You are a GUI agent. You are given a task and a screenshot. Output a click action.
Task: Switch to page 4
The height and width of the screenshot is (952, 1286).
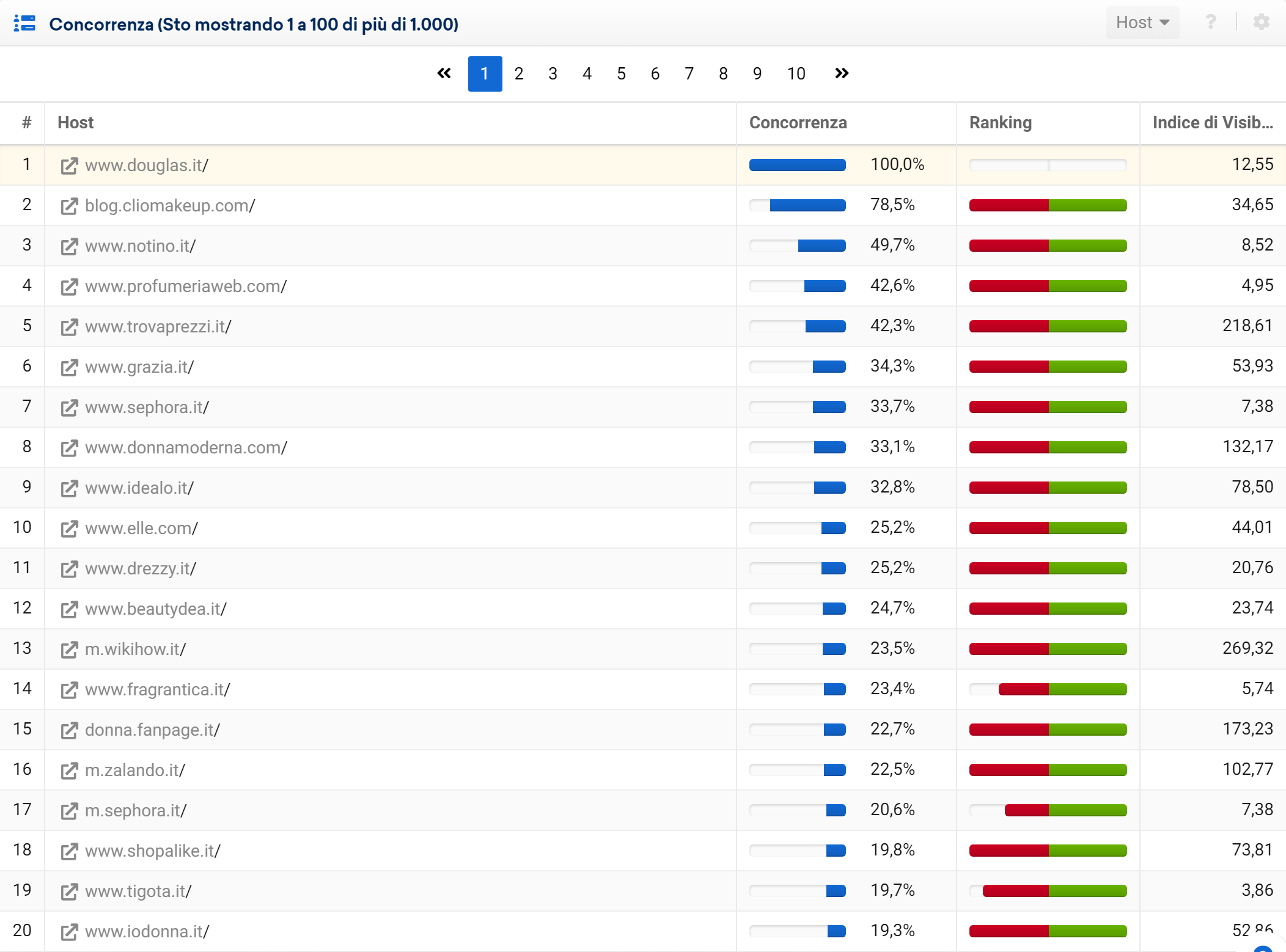coord(587,74)
